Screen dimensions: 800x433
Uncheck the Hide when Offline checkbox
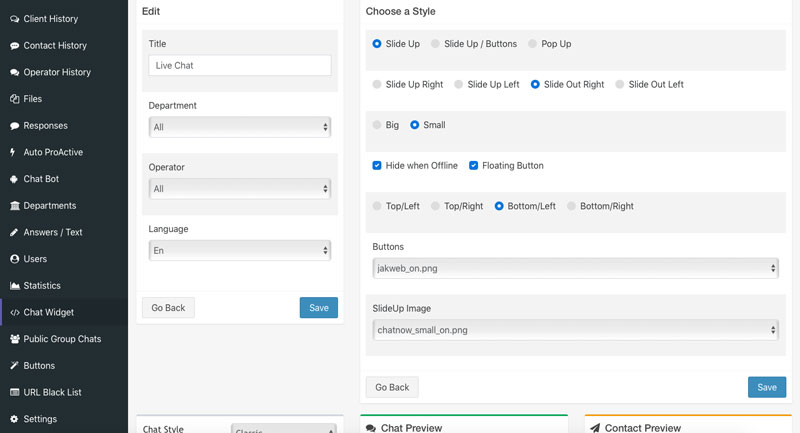click(377, 165)
